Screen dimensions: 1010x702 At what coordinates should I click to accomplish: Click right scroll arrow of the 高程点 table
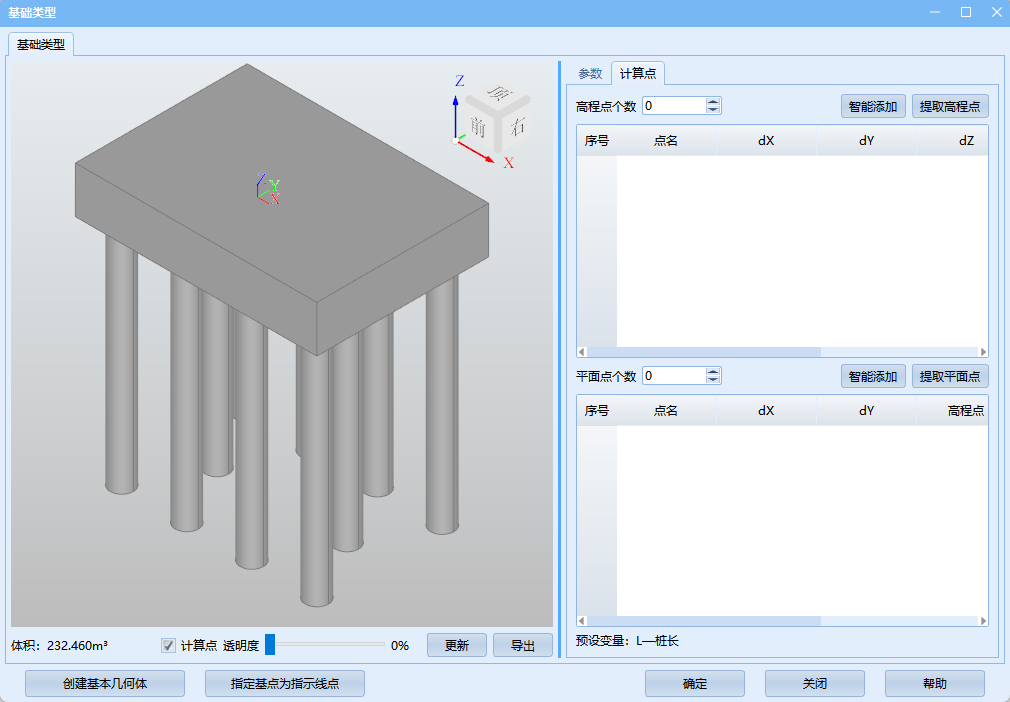click(x=983, y=352)
